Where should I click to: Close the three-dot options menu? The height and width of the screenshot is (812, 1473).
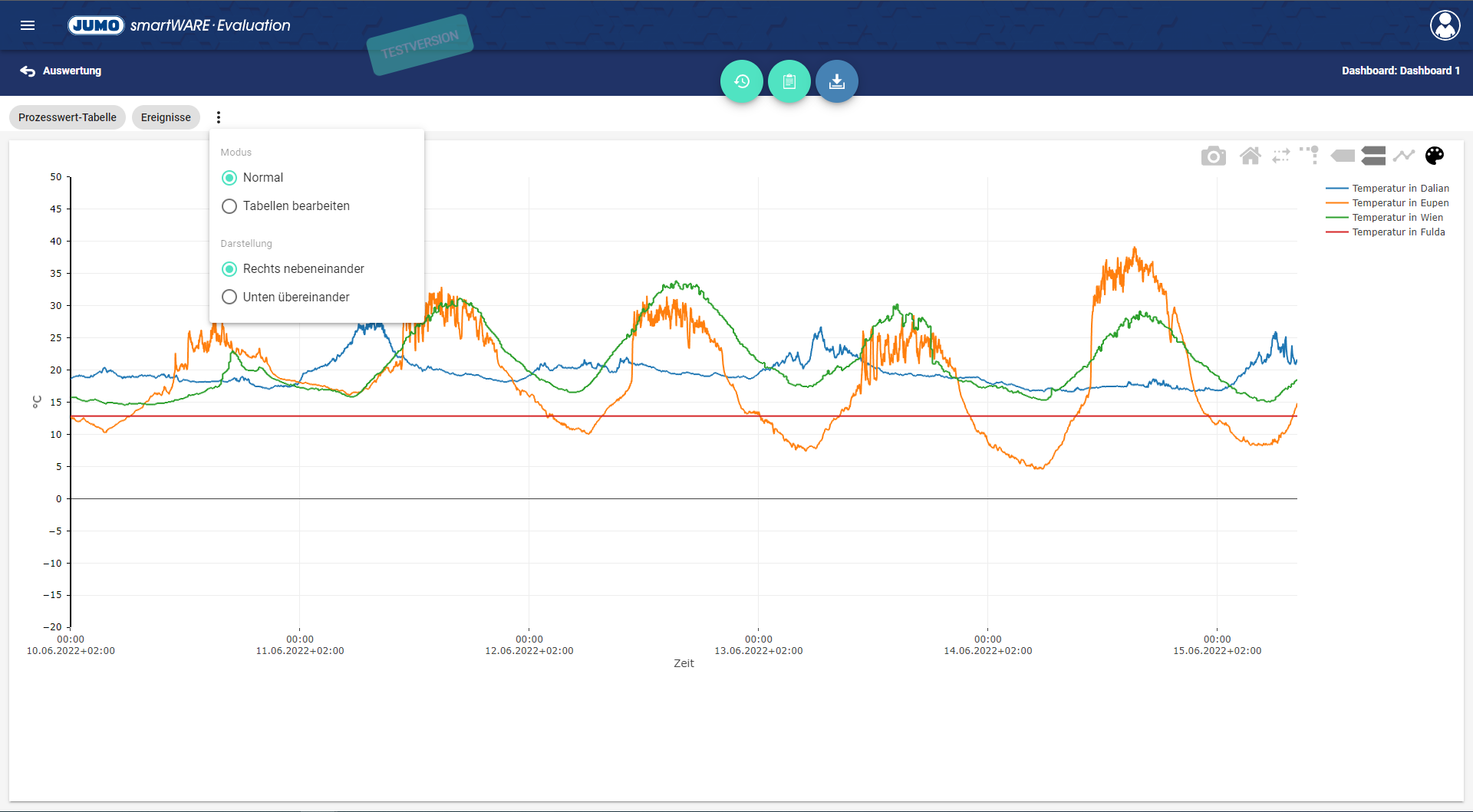coord(219,117)
